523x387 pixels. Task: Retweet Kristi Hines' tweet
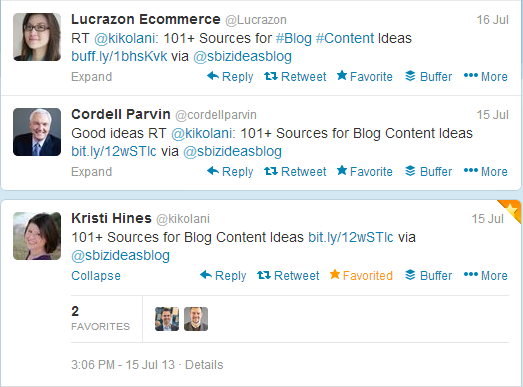click(288, 276)
